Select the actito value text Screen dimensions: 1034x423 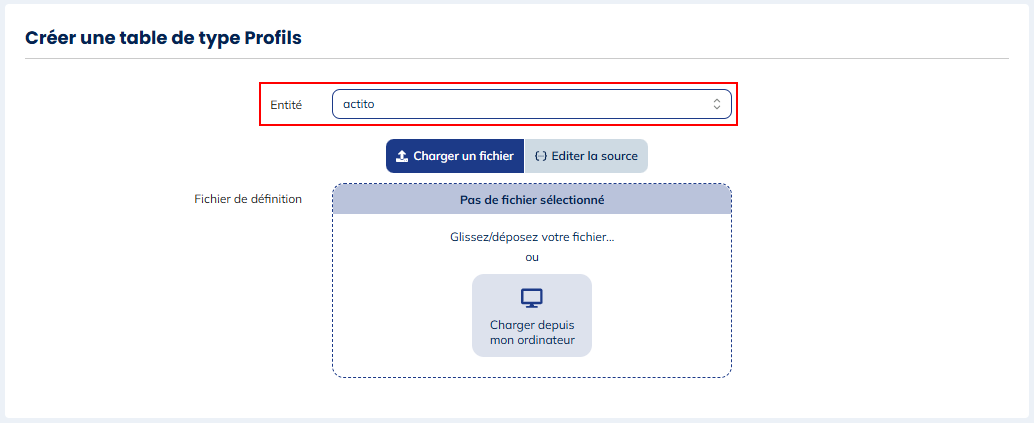(x=359, y=104)
